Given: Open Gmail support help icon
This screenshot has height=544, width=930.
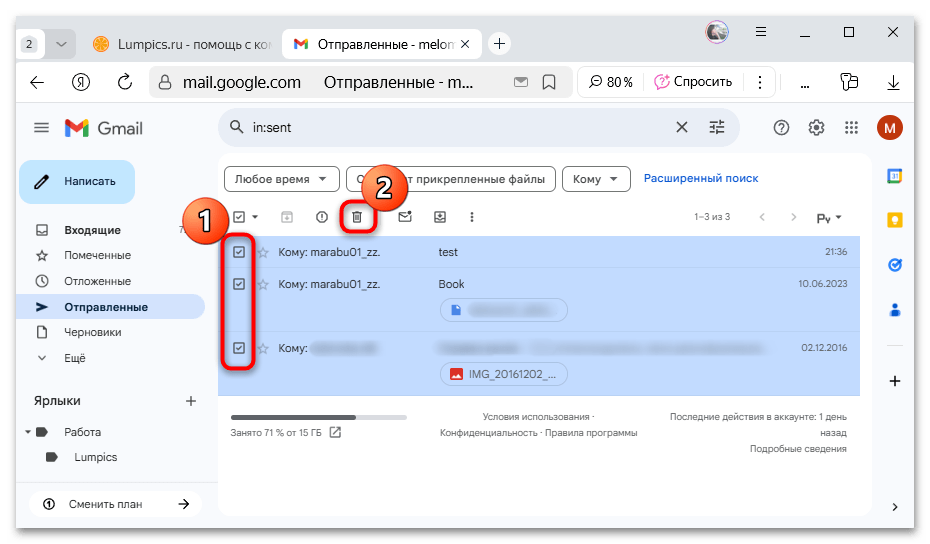Looking at the screenshot, I should coord(781,128).
